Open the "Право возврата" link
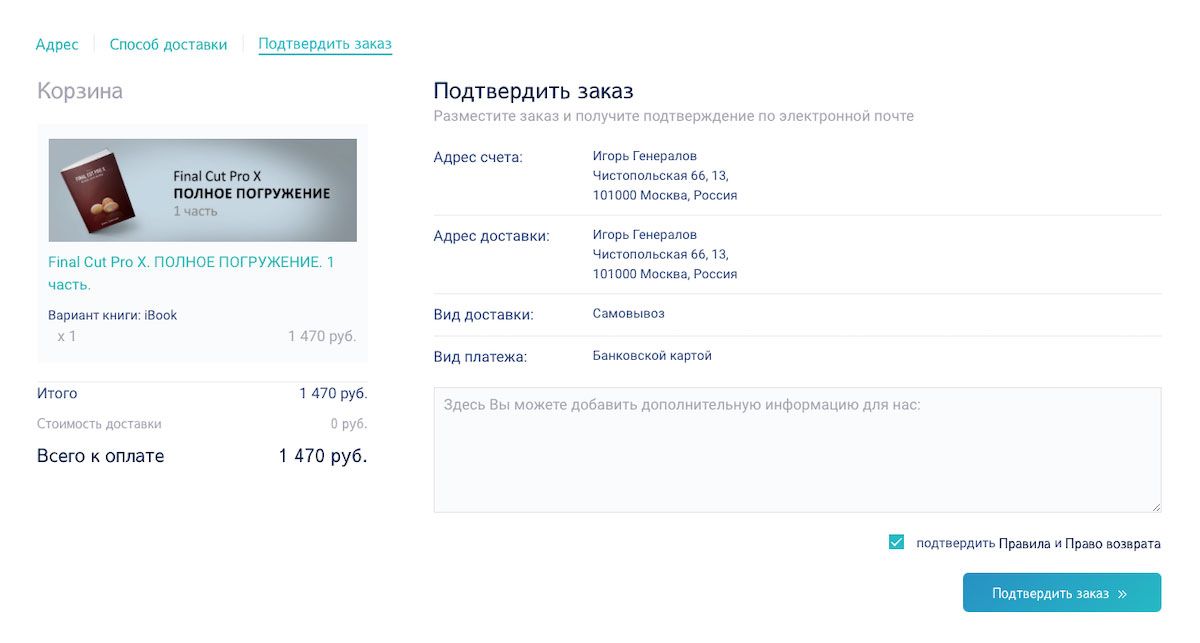The width and height of the screenshot is (1200, 643). 1113,544
